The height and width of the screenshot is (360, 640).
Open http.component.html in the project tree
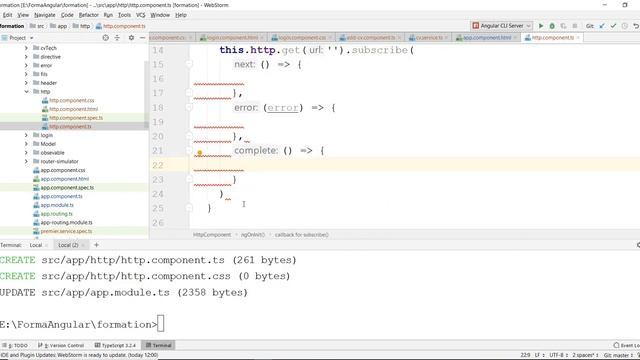tap(73, 109)
